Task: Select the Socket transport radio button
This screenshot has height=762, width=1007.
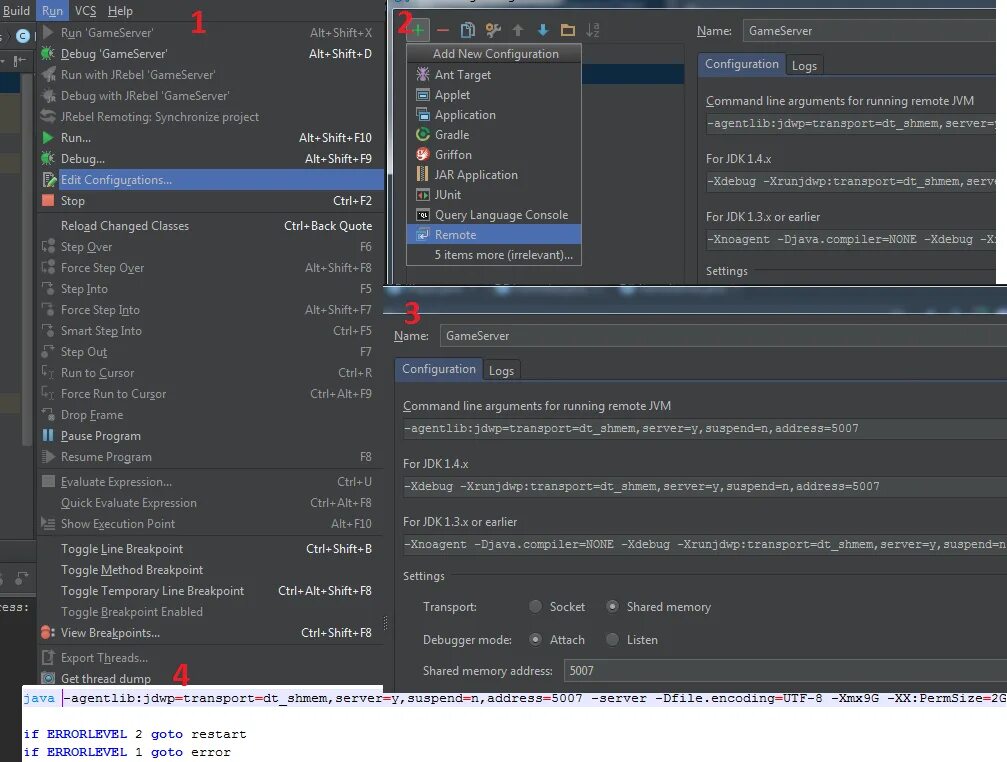Action: tap(535, 607)
